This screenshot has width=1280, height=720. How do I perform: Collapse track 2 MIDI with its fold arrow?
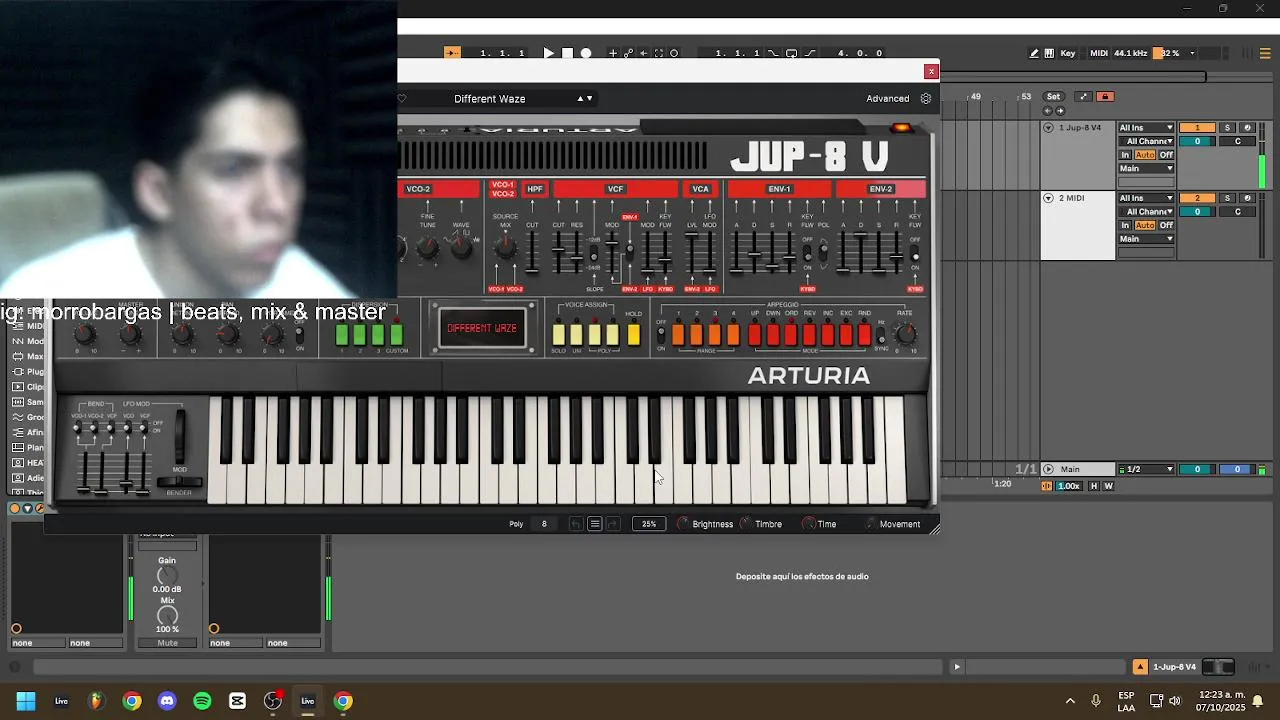click(1048, 198)
